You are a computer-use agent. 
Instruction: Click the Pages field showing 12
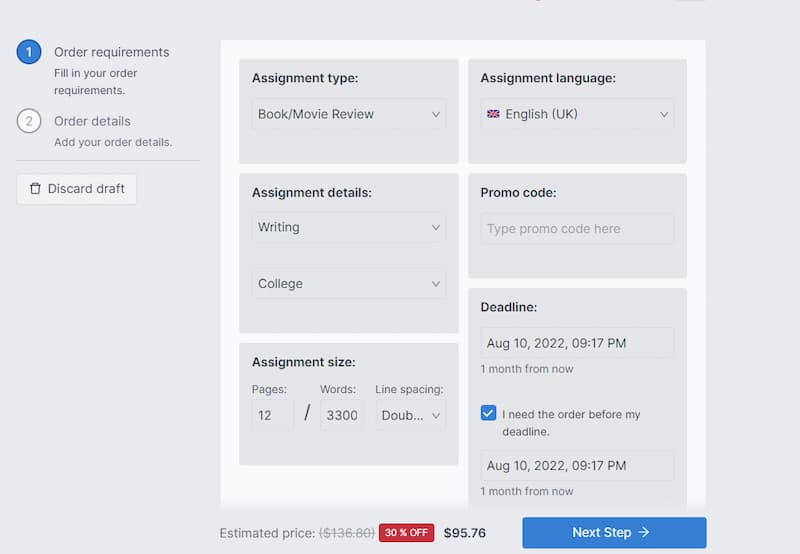[x=272, y=415]
